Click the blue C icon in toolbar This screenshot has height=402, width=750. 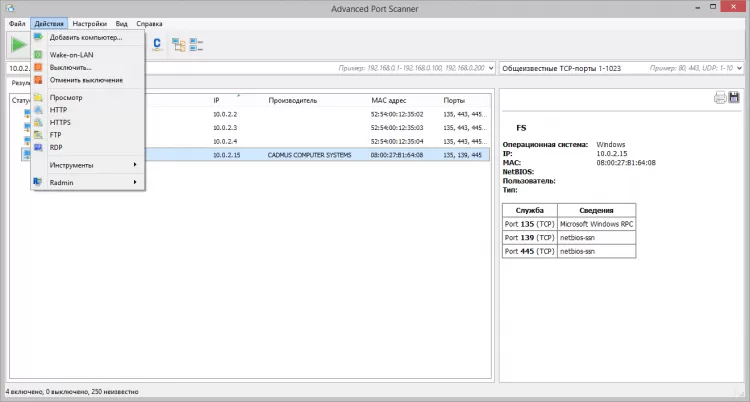(x=157, y=44)
